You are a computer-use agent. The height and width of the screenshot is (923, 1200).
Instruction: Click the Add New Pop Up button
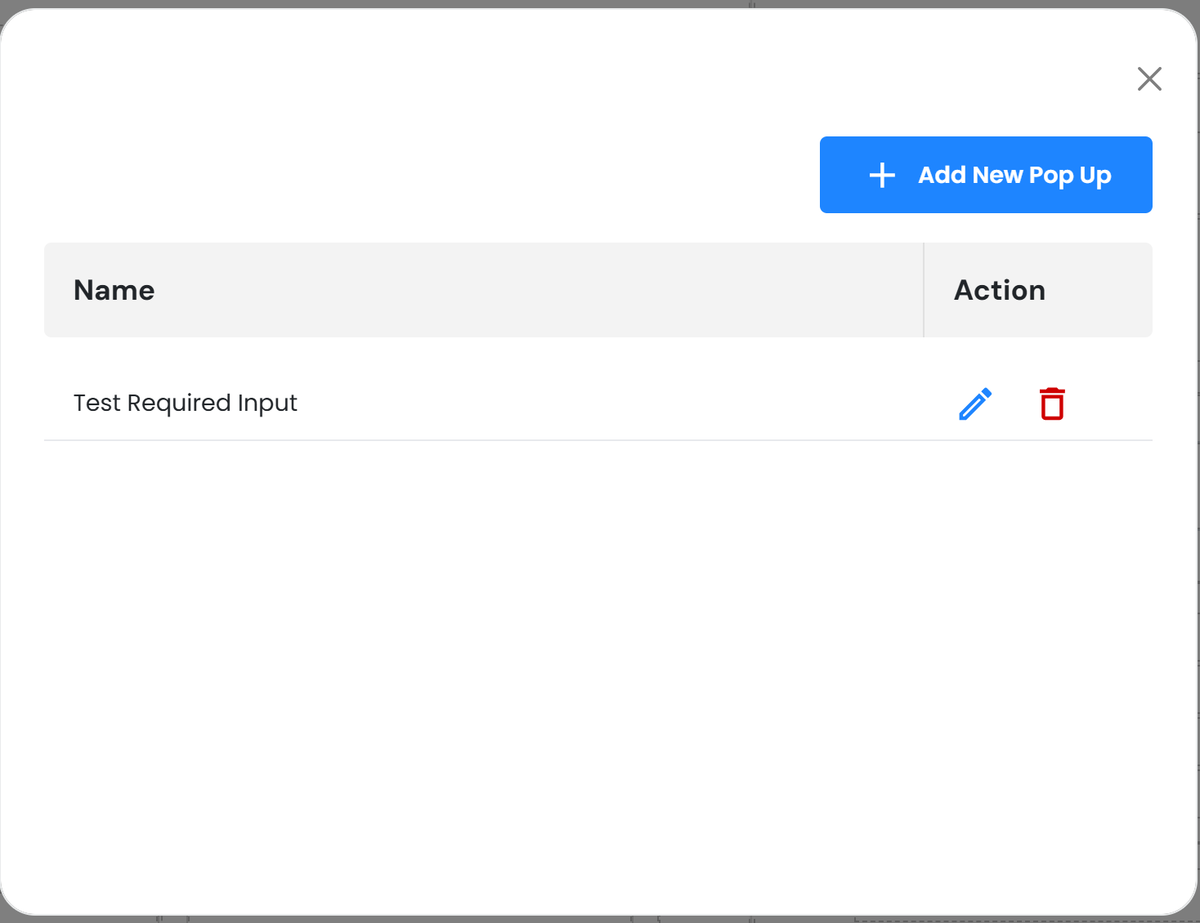[x=985, y=175]
